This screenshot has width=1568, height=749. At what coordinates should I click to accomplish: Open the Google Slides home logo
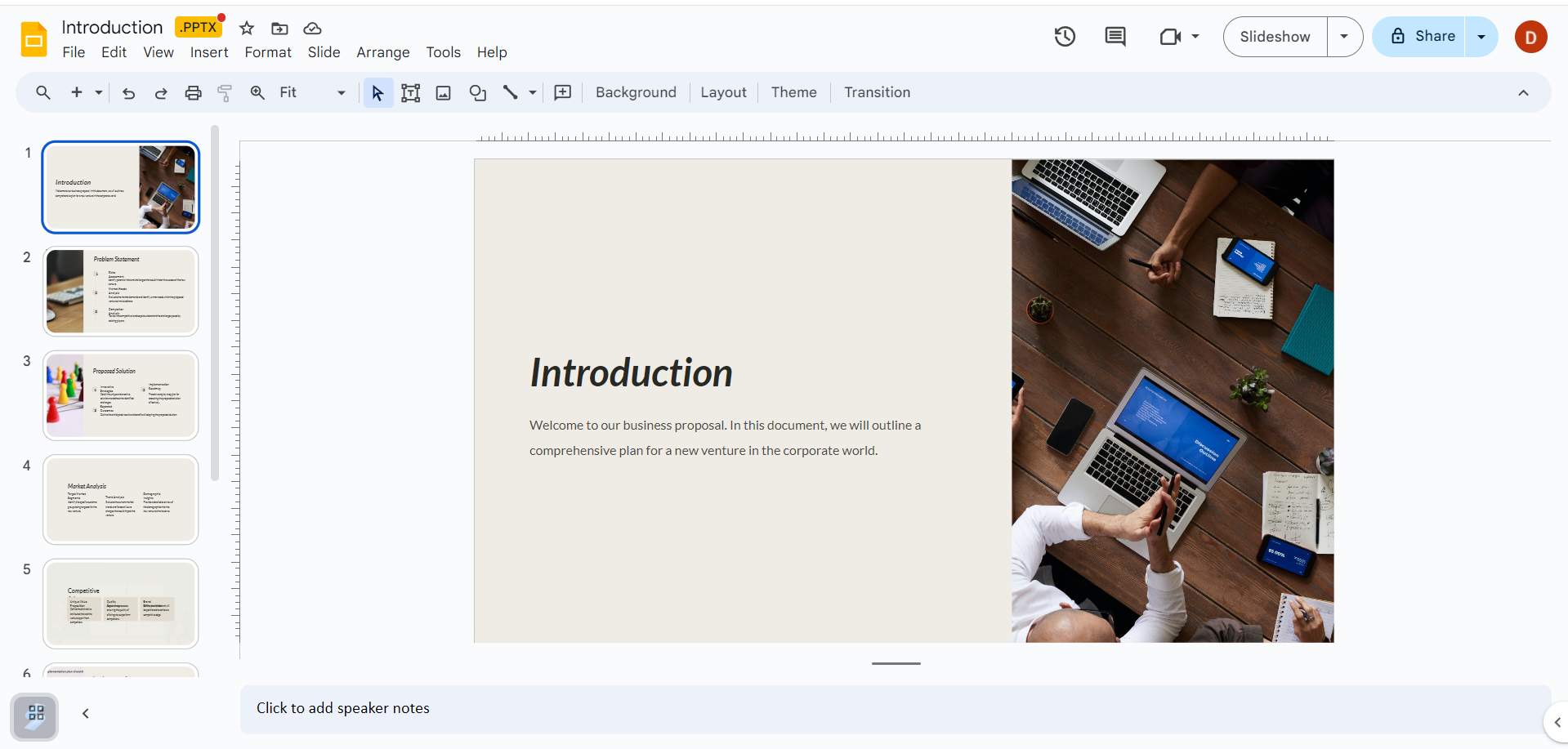click(x=34, y=38)
